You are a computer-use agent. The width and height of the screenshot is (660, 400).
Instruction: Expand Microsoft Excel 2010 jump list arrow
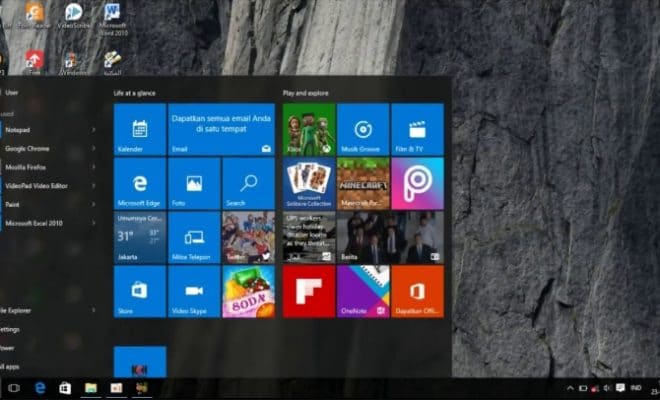click(x=93, y=223)
